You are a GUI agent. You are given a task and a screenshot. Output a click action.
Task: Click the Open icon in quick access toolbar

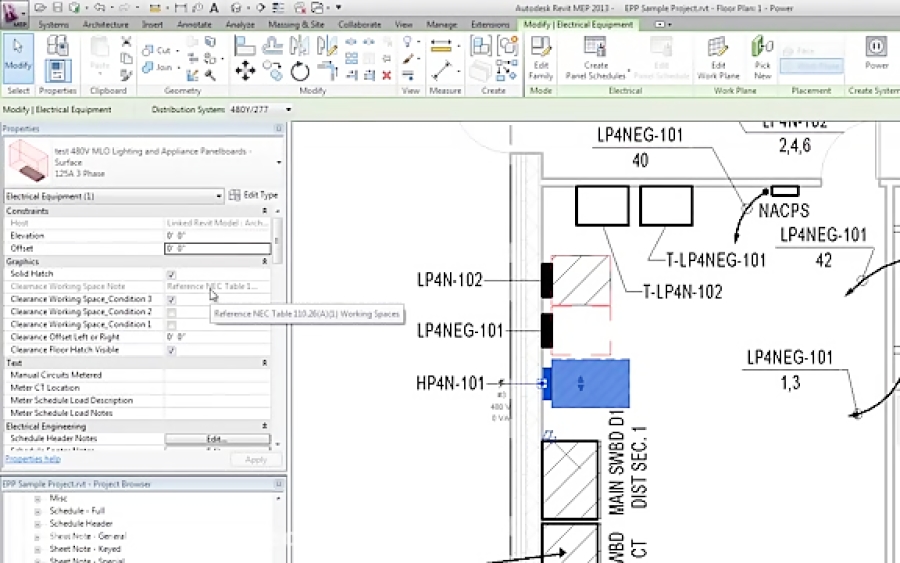(x=40, y=7)
